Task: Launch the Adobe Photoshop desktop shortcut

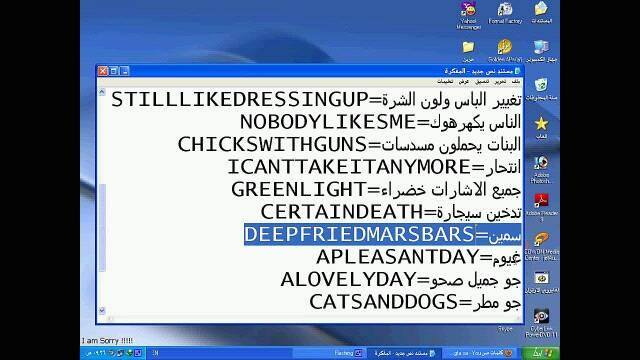Action: (541, 169)
